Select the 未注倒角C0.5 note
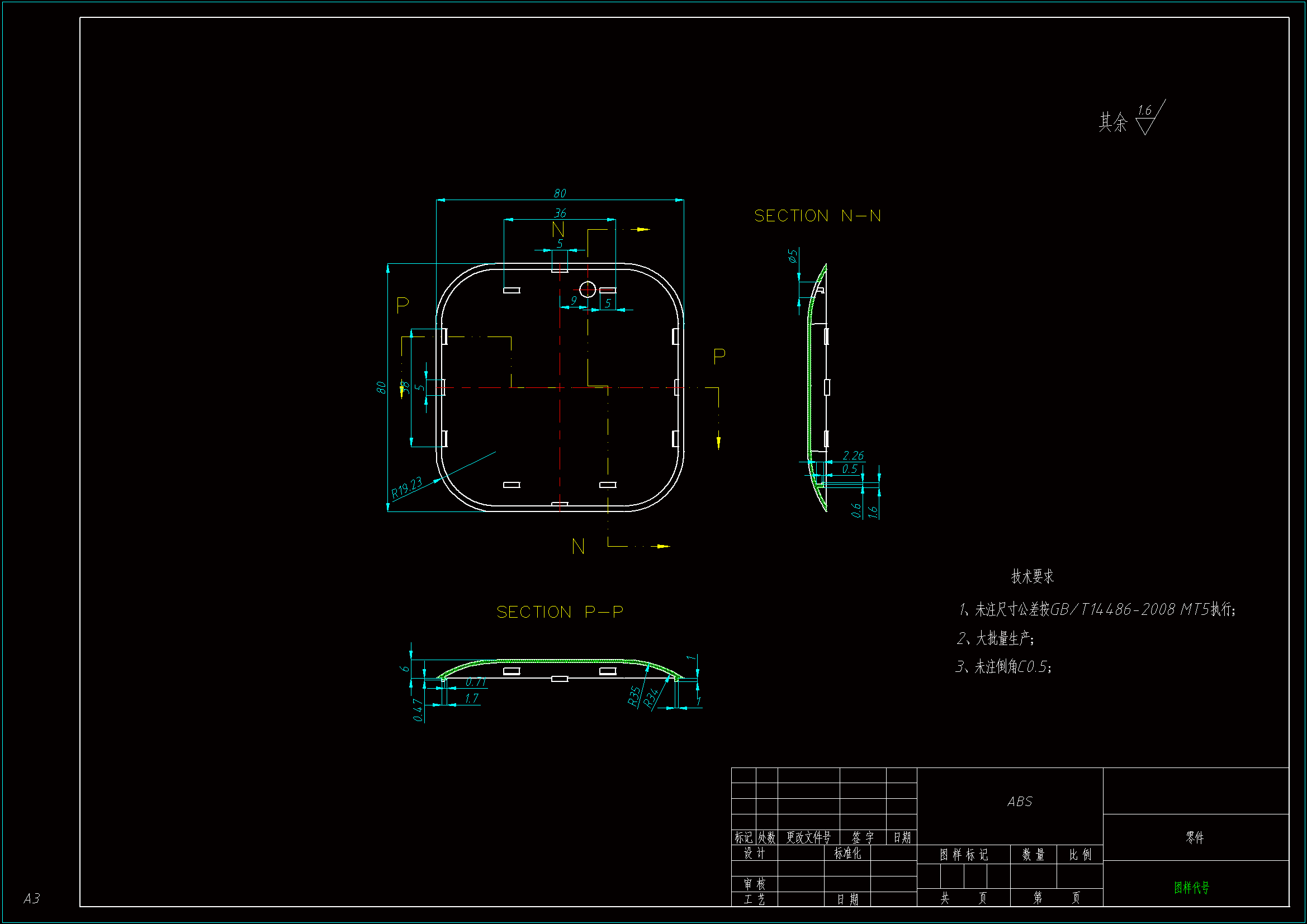Image resolution: width=1307 pixels, height=924 pixels. tap(1003, 667)
